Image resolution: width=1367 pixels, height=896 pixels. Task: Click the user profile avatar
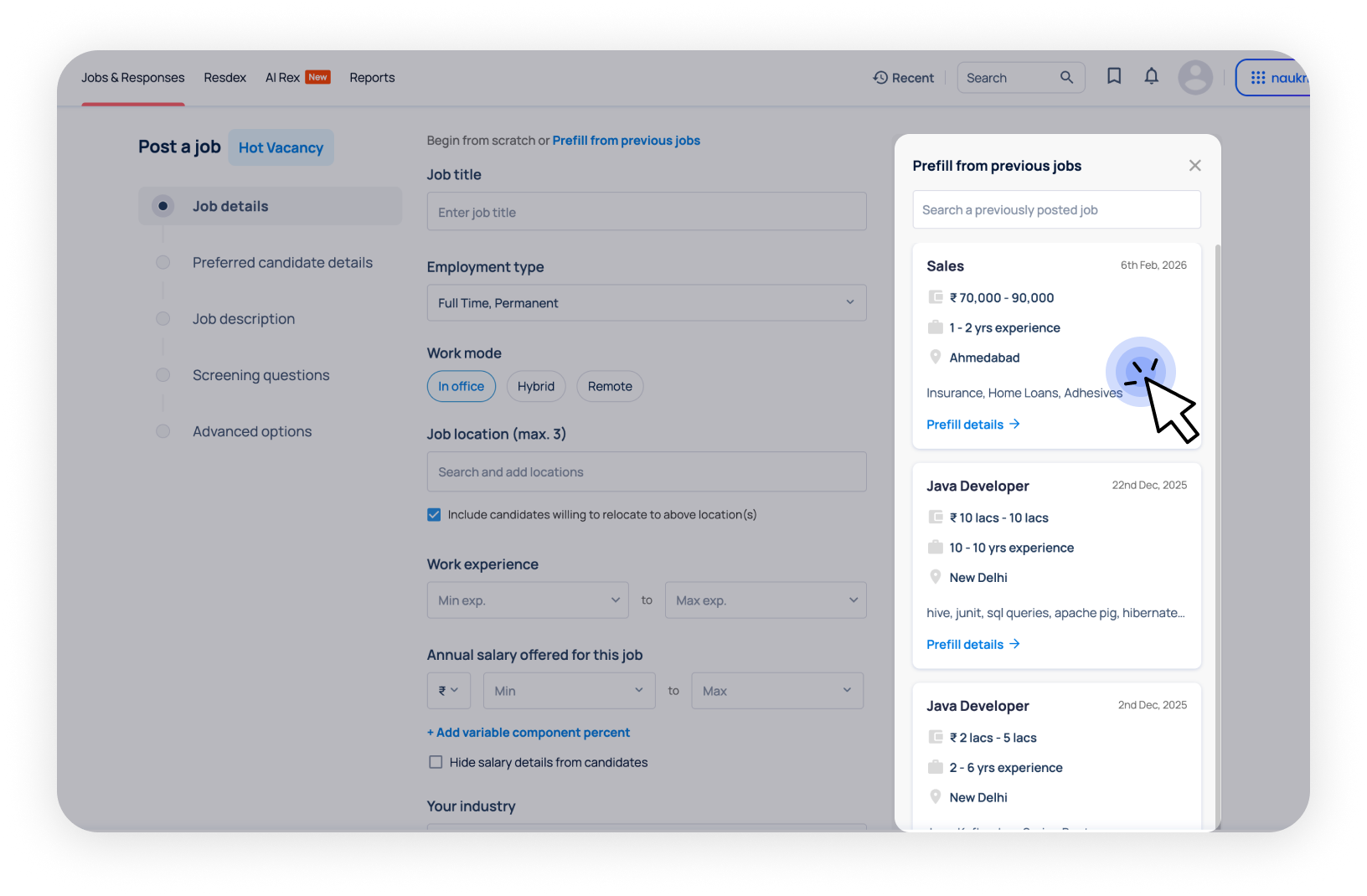click(x=1194, y=78)
